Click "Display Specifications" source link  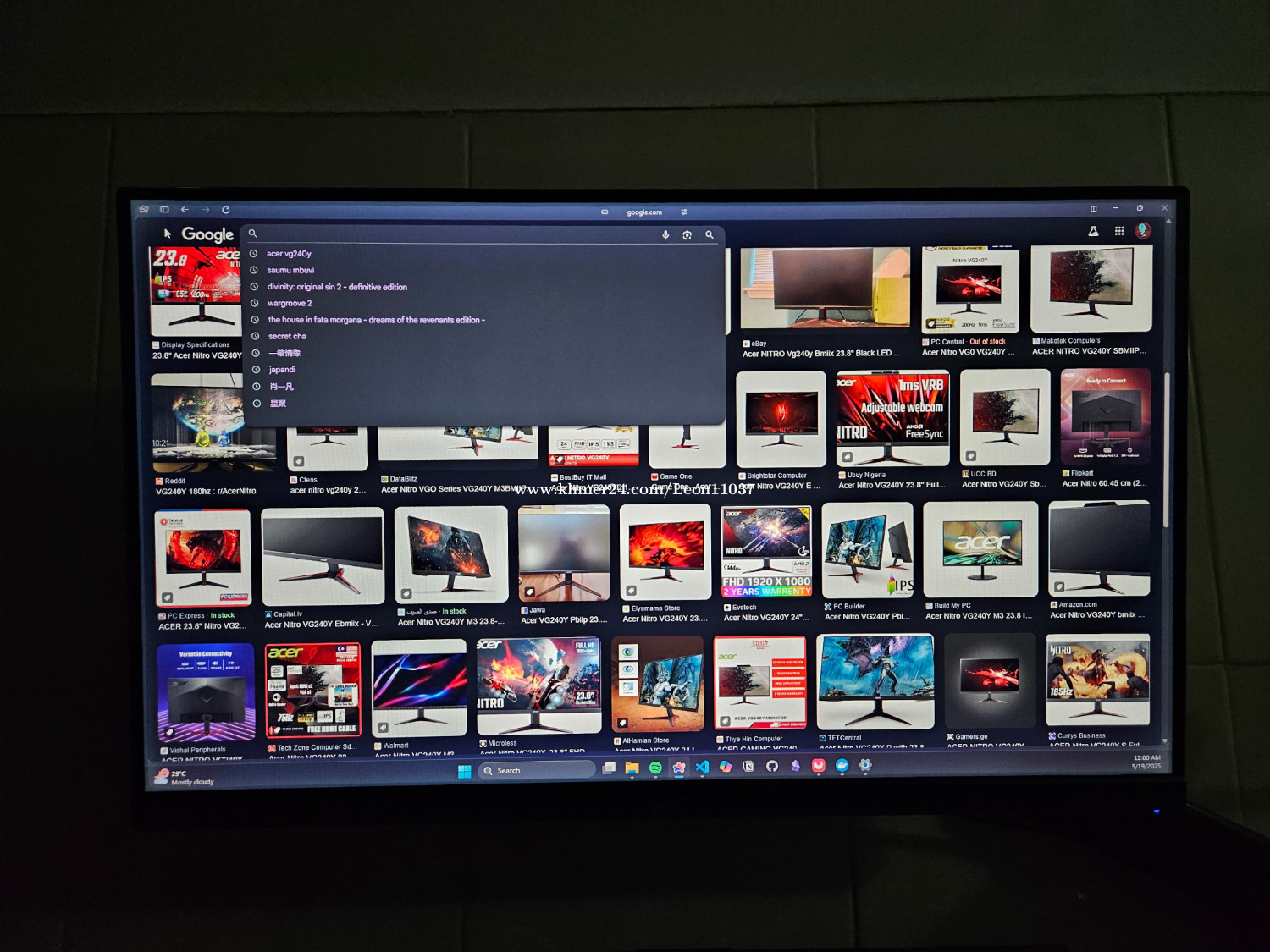[196, 345]
